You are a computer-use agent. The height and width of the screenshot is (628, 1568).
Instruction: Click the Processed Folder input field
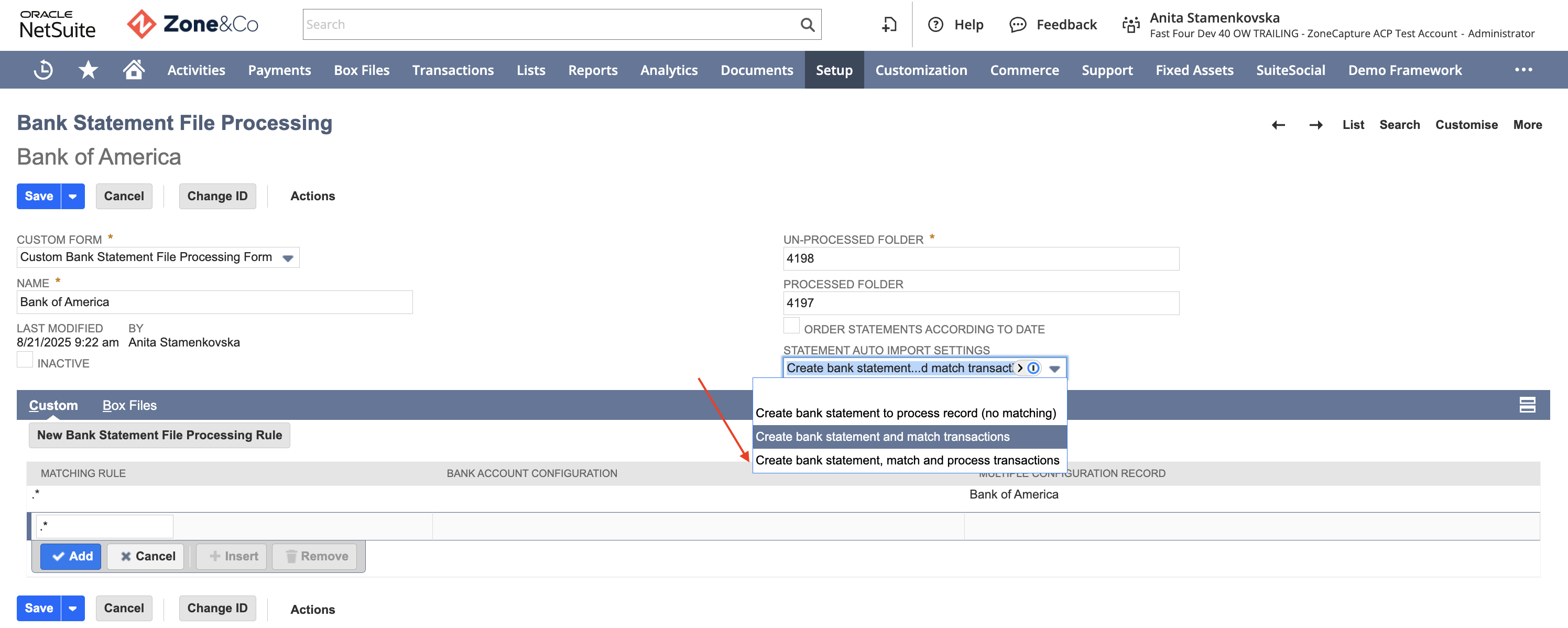click(x=981, y=304)
